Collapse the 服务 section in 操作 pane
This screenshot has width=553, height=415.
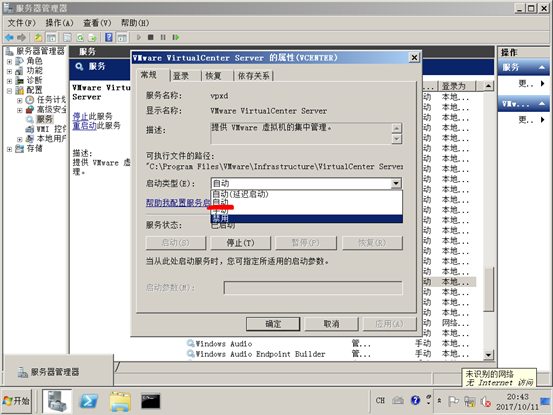pyautogui.click(x=542, y=67)
